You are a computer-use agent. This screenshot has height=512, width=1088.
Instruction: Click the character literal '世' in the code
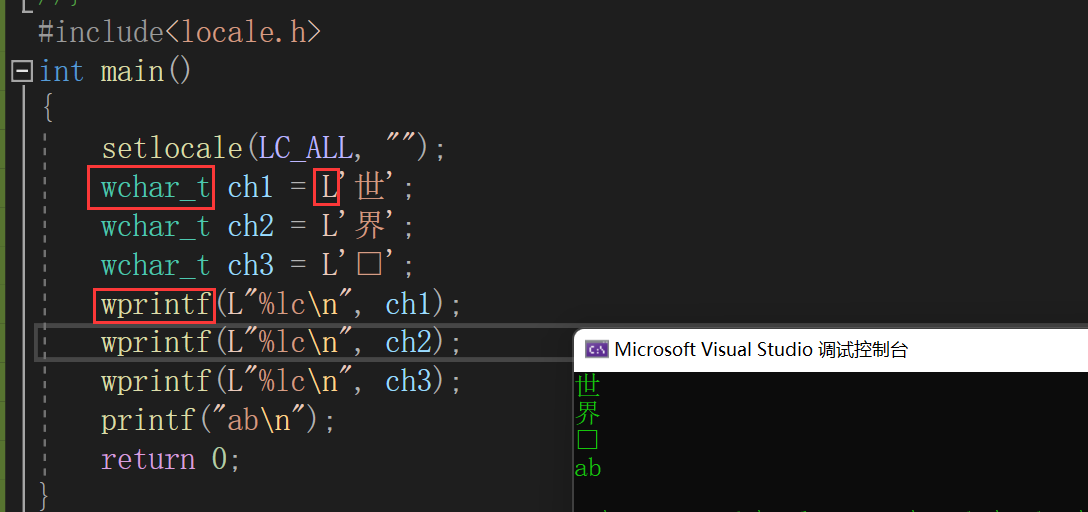click(370, 187)
